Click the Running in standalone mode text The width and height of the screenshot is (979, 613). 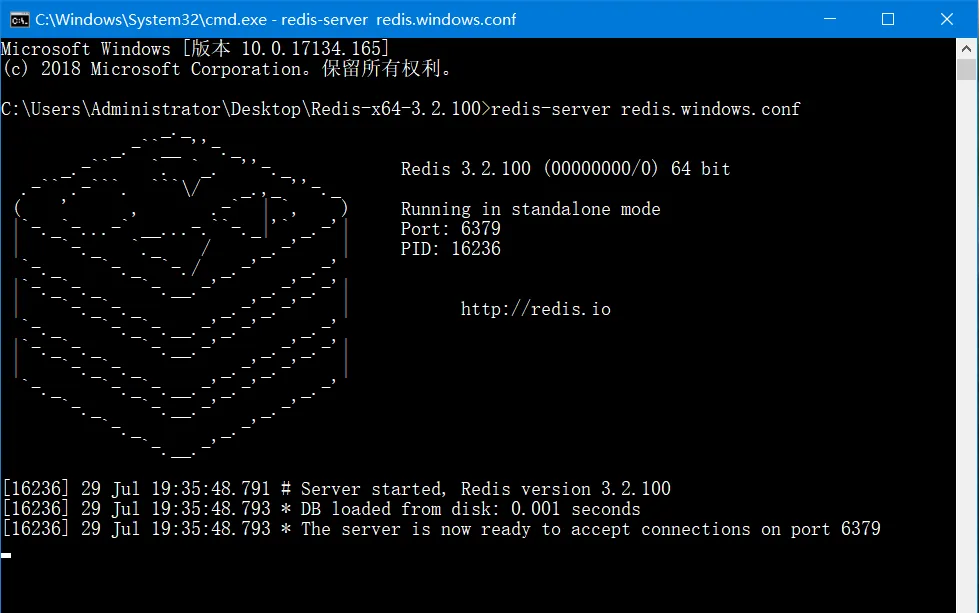point(530,208)
